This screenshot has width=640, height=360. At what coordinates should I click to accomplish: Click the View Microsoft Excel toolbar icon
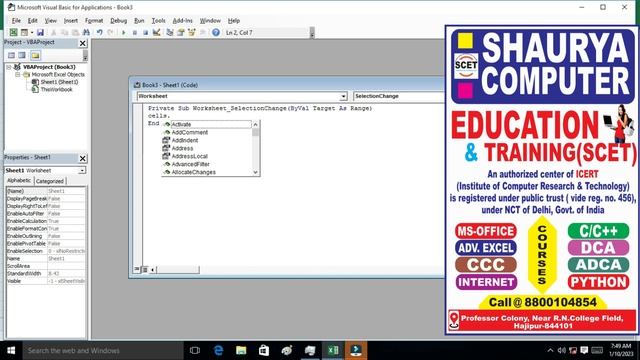coord(13,32)
